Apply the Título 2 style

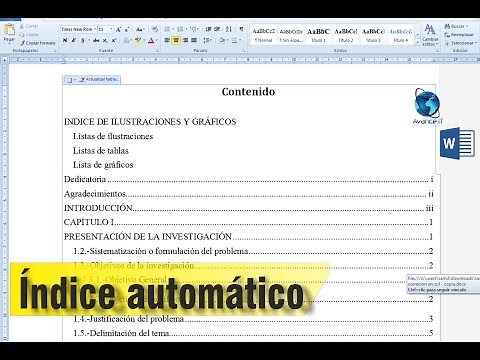[346, 35]
